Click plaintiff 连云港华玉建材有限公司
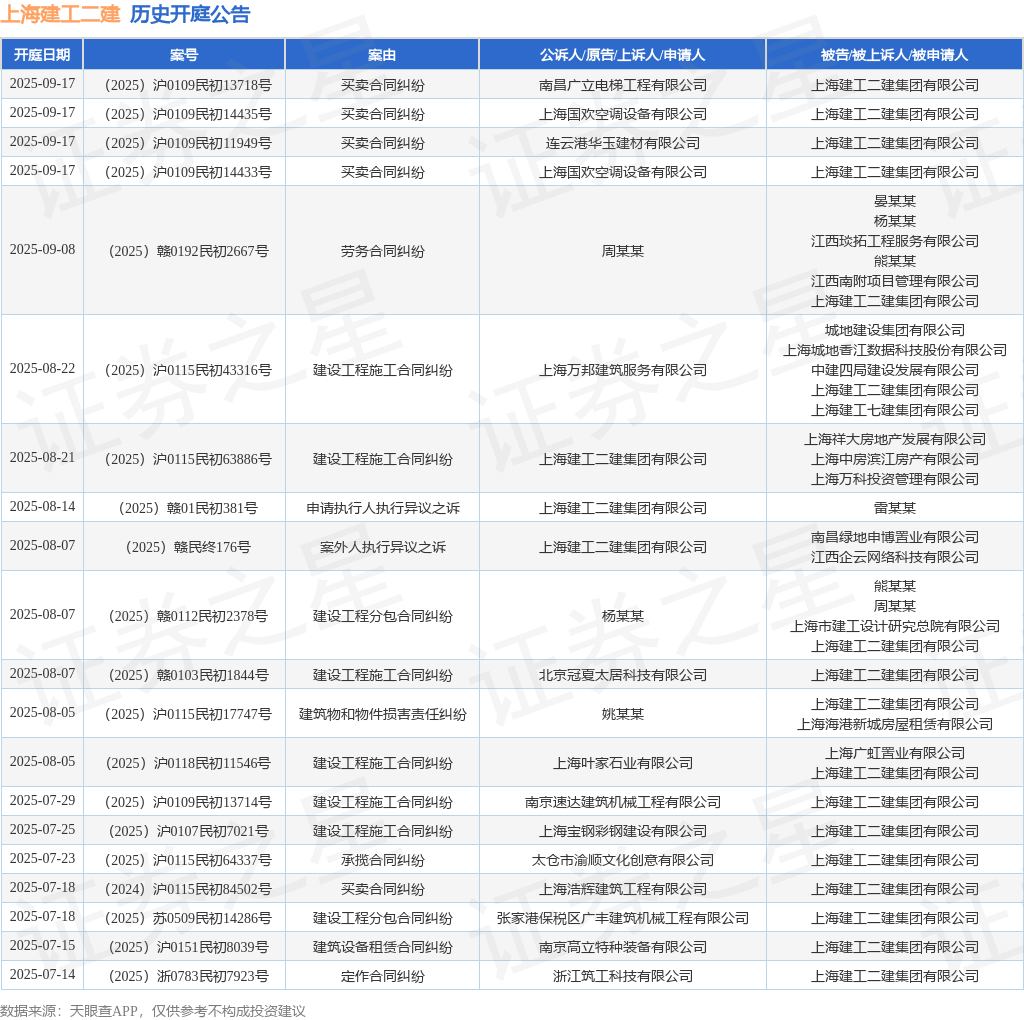 (622, 143)
